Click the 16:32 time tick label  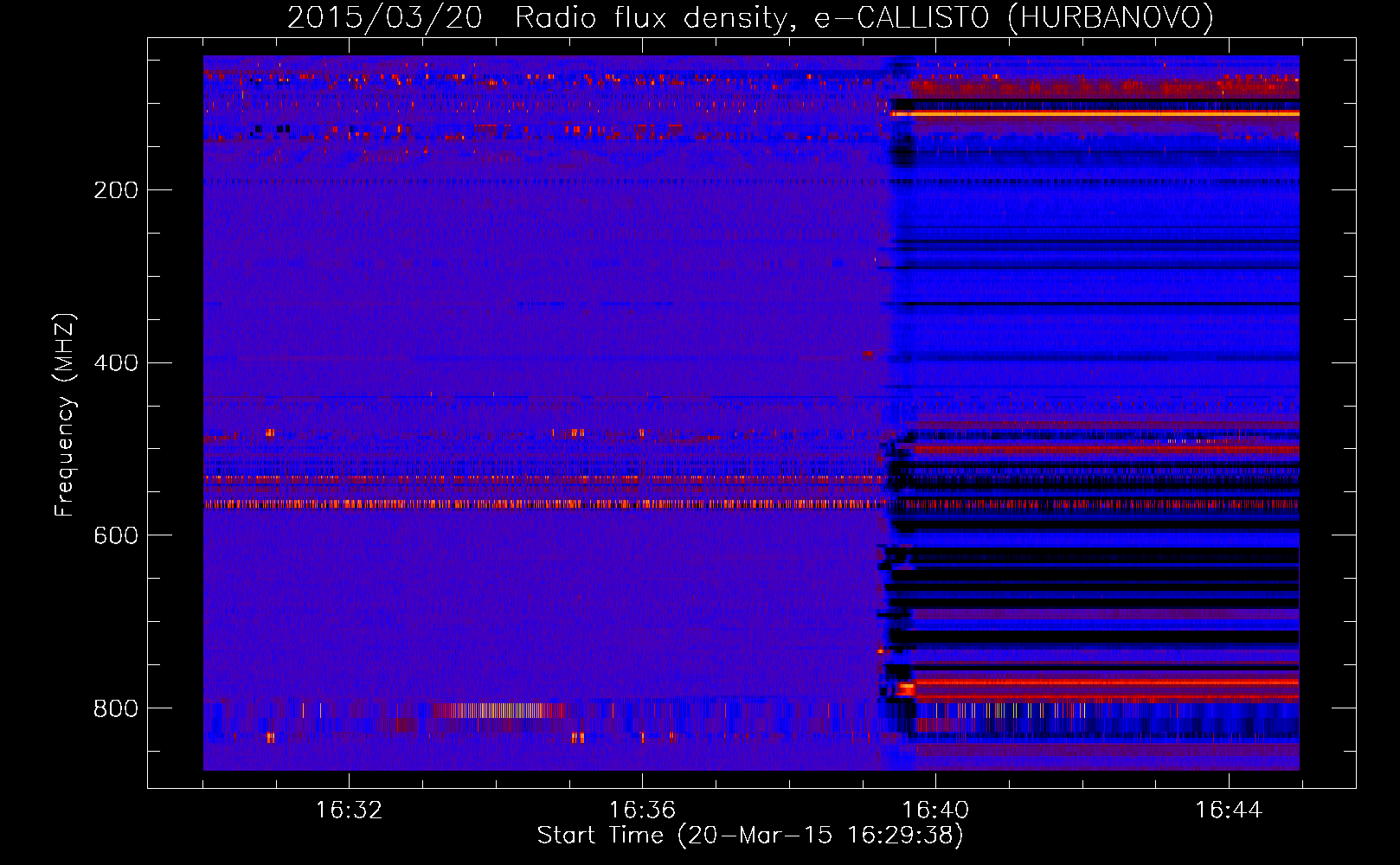tap(349, 811)
